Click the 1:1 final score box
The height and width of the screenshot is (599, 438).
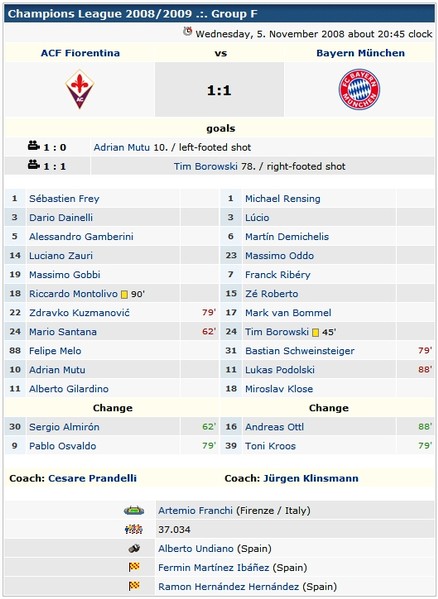tap(219, 90)
